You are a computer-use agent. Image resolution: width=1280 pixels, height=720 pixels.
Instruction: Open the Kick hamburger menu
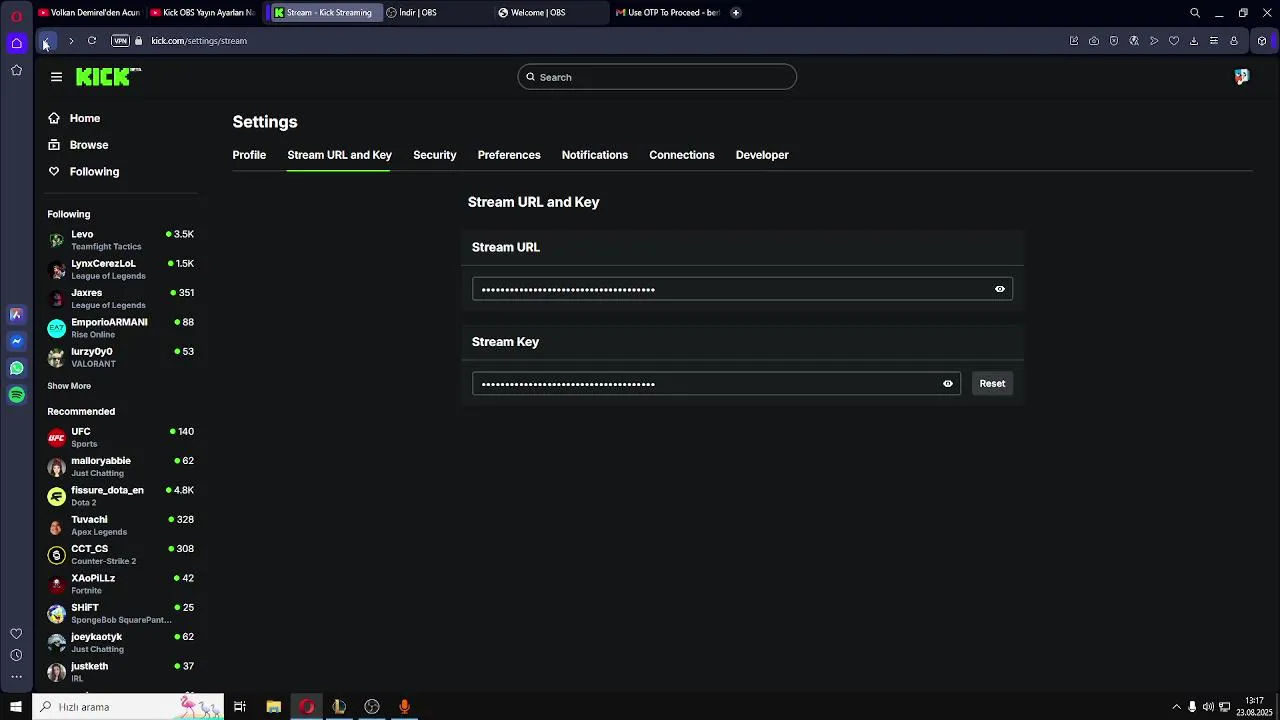coord(56,77)
